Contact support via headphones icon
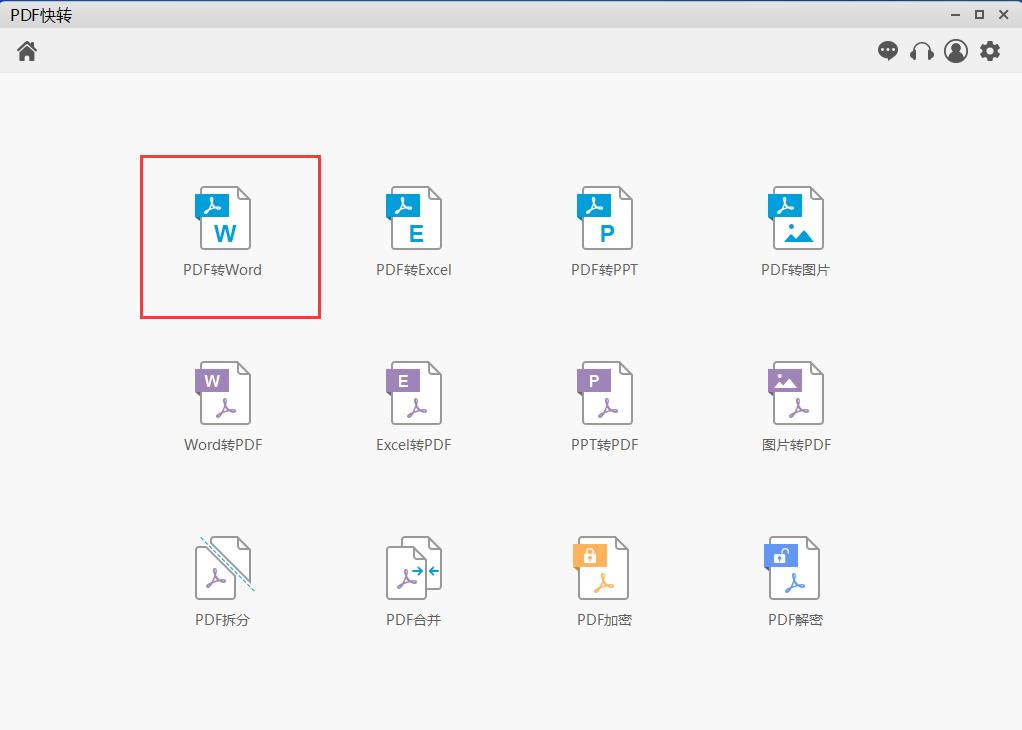Viewport: 1022px width, 730px height. (922, 51)
